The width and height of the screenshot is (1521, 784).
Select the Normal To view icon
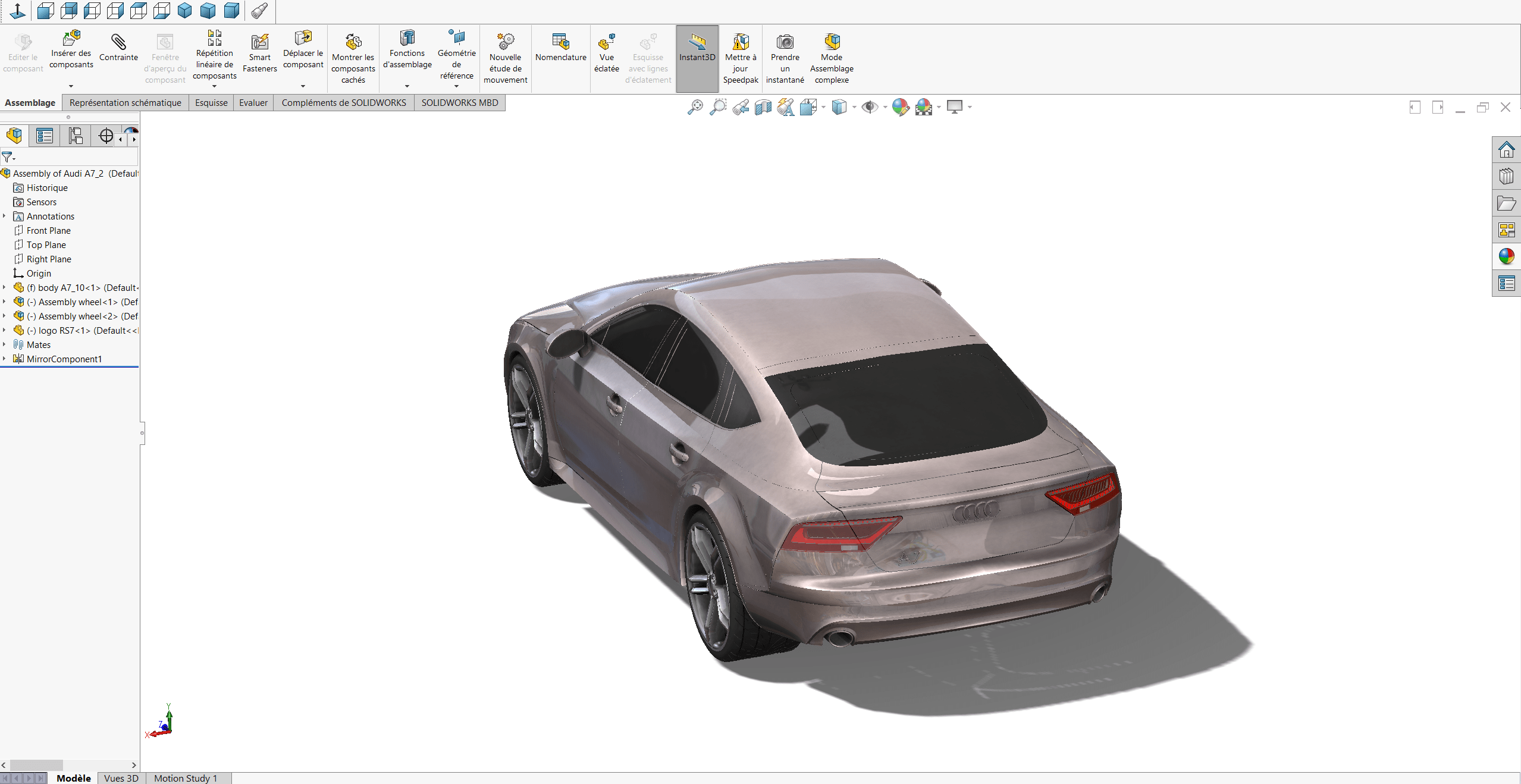coord(18,11)
